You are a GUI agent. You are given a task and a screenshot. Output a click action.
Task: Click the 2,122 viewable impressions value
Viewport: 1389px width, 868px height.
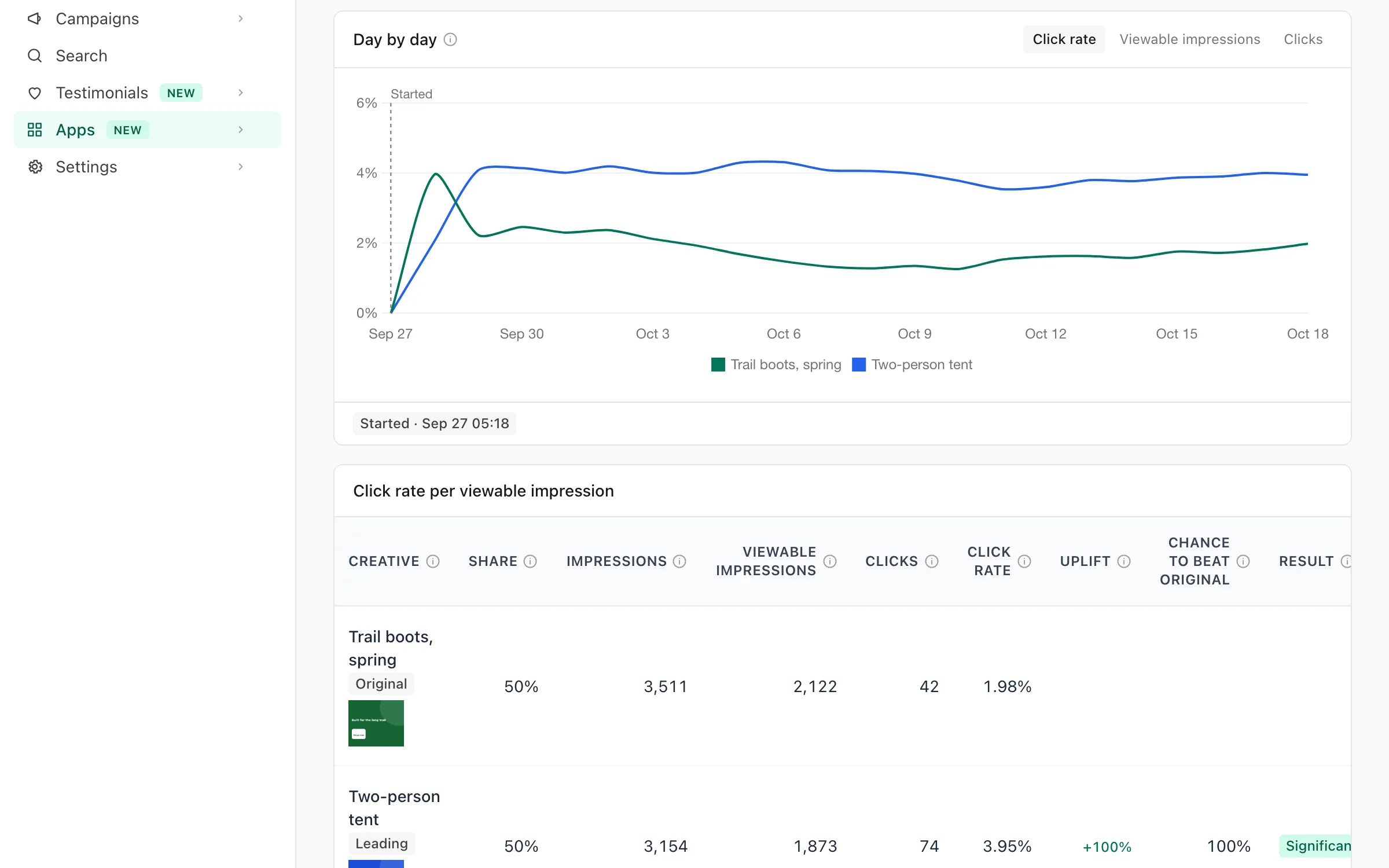(815, 686)
